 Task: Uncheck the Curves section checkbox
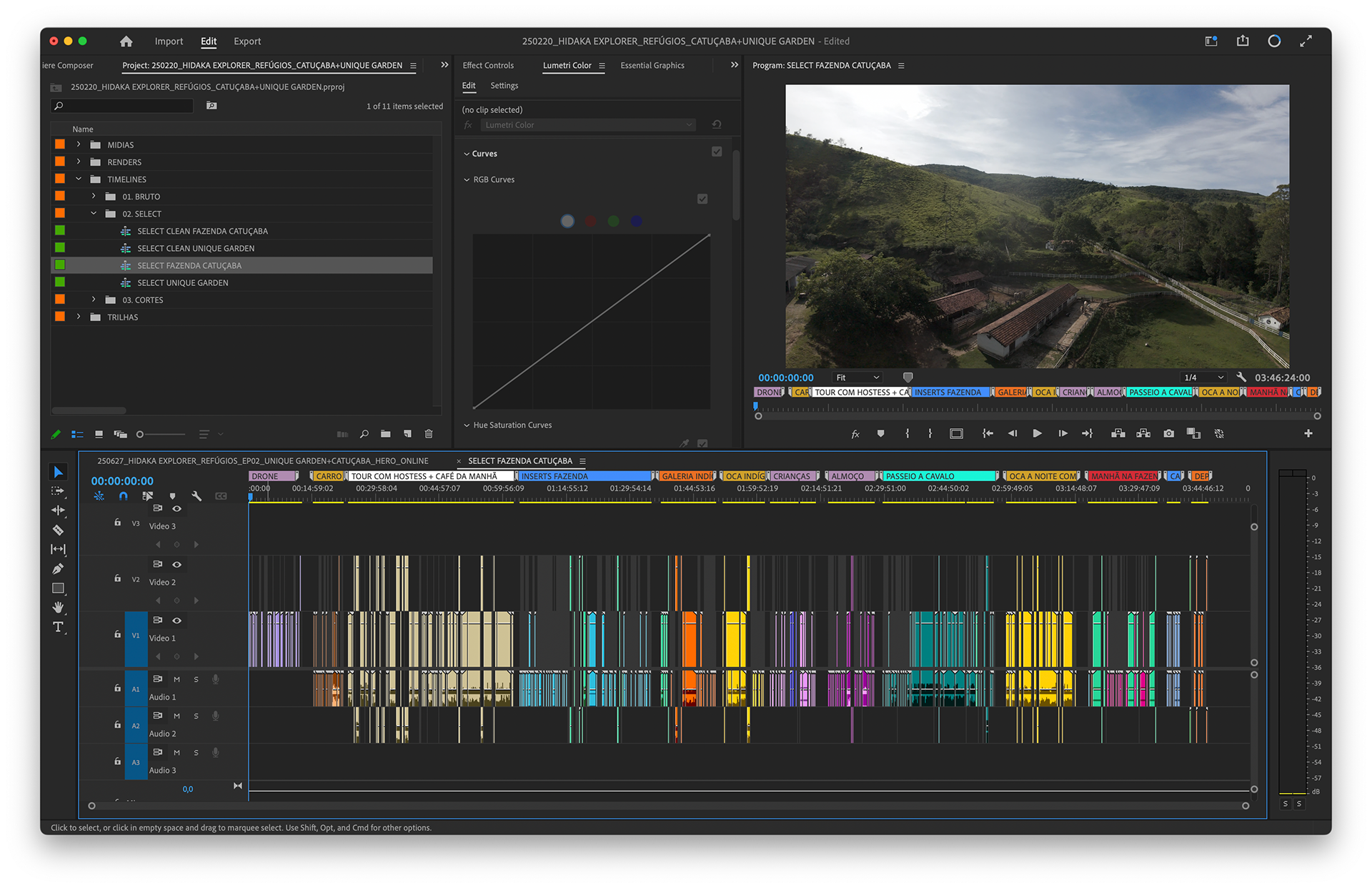(x=717, y=152)
